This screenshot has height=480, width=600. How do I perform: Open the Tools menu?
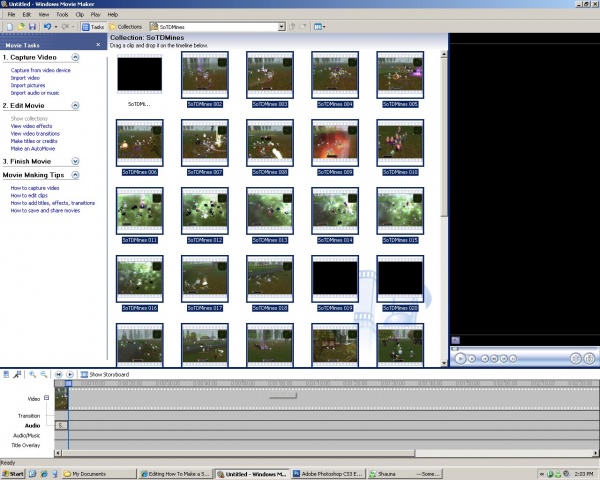coord(62,15)
